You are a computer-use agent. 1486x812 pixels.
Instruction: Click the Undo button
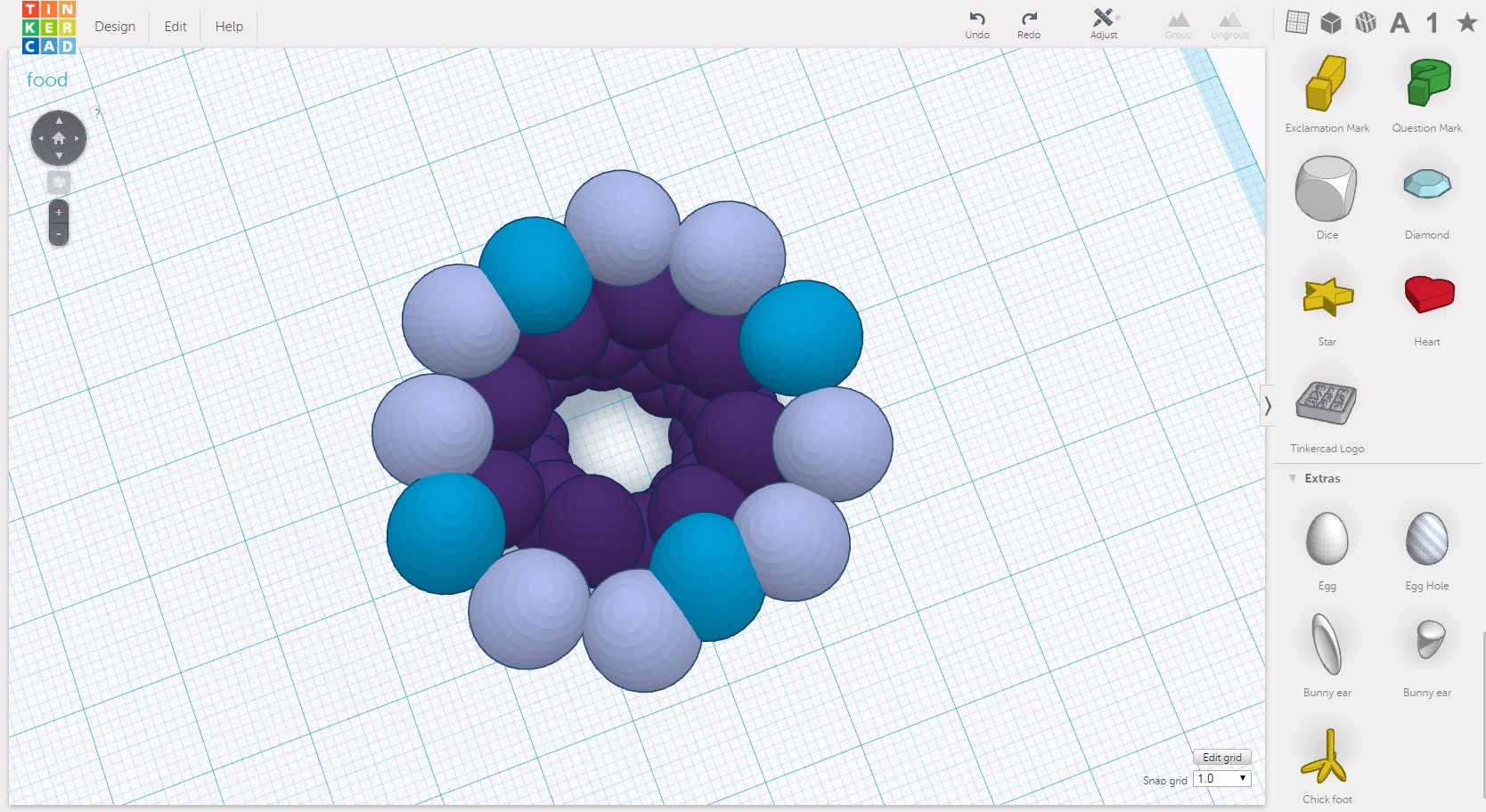[977, 24]
